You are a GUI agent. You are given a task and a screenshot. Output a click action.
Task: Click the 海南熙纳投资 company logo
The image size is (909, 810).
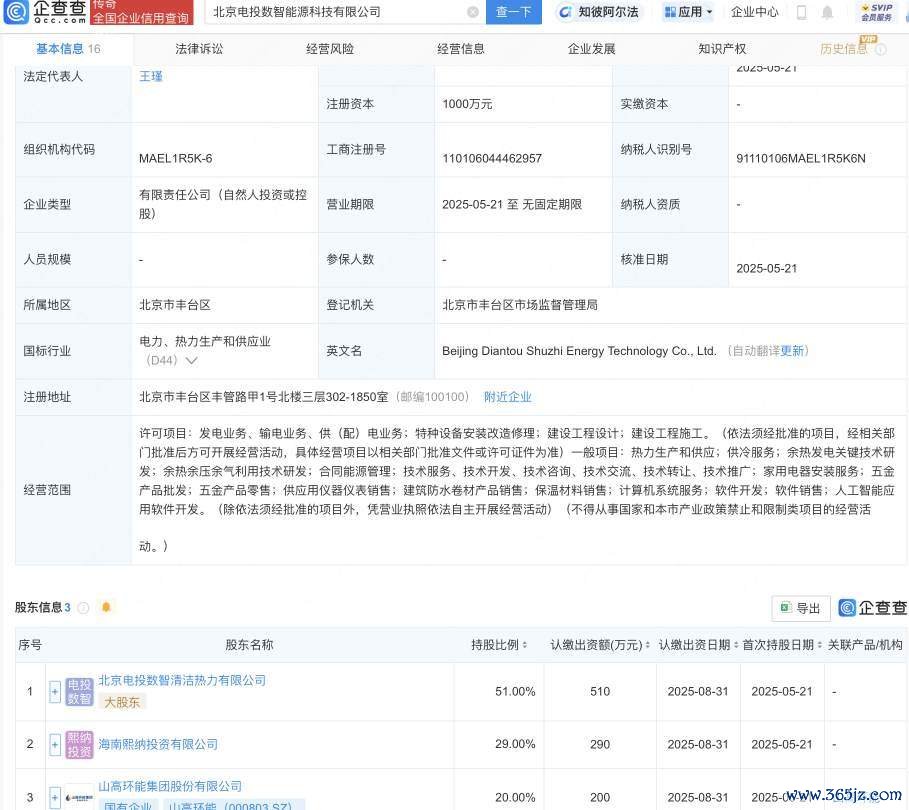click(80, 744)
